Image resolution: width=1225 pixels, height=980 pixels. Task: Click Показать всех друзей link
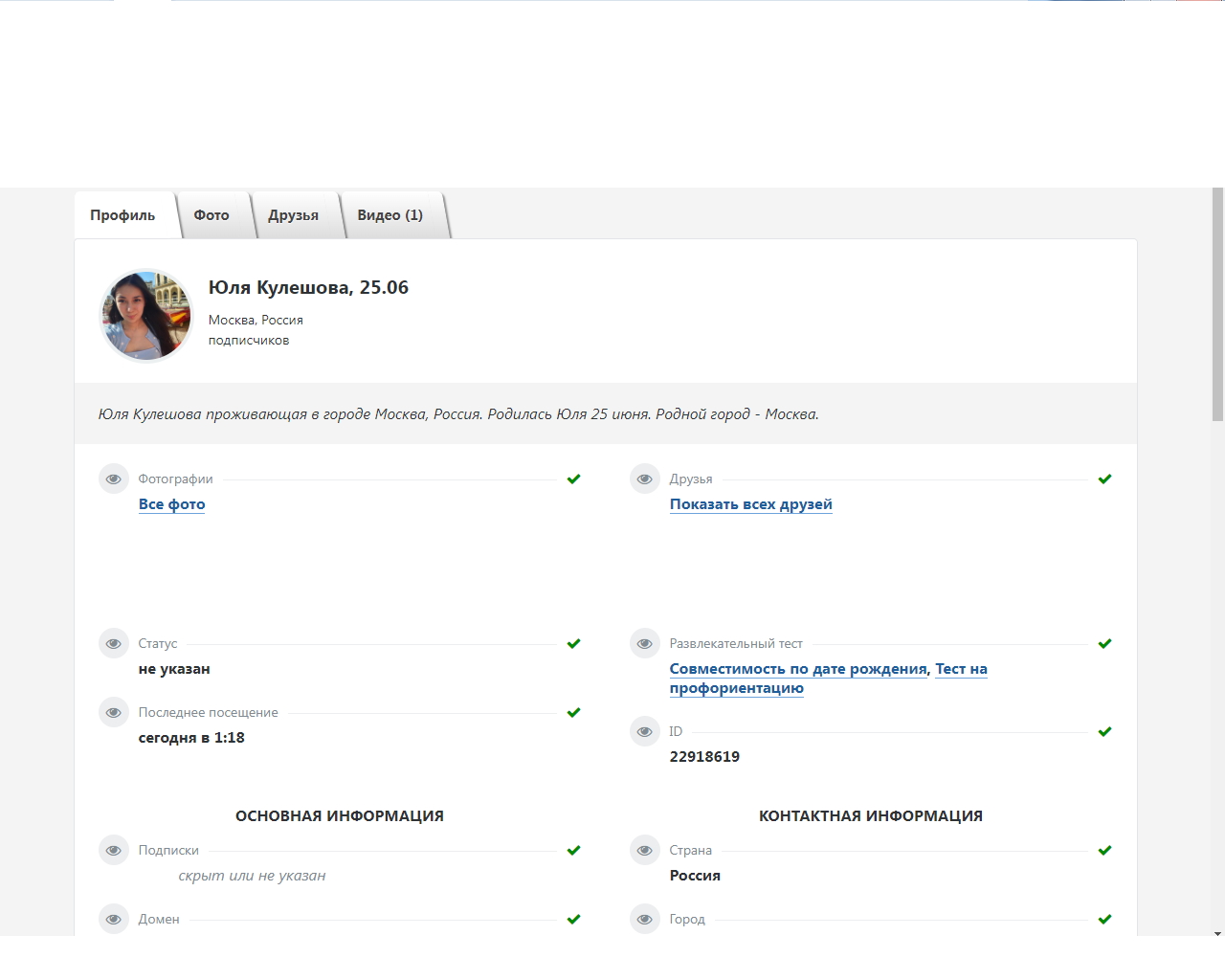(750, 504)
